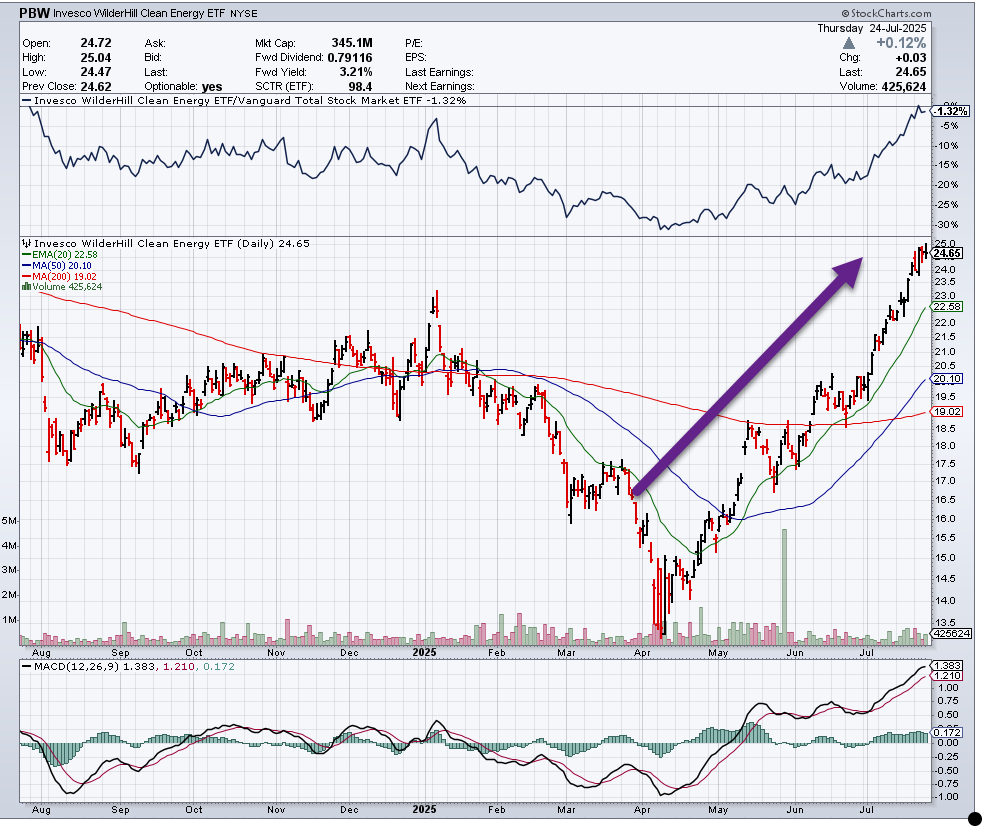Viewport: 983px width, 830px height.
Task: Click the MACD(12,26,9) legend text
Action: point(76,666)
